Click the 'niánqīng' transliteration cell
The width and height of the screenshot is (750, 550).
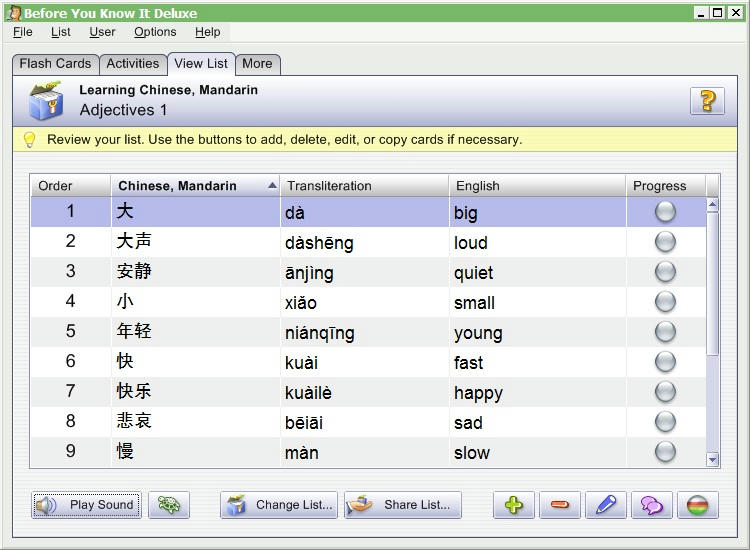pos(364,332)
